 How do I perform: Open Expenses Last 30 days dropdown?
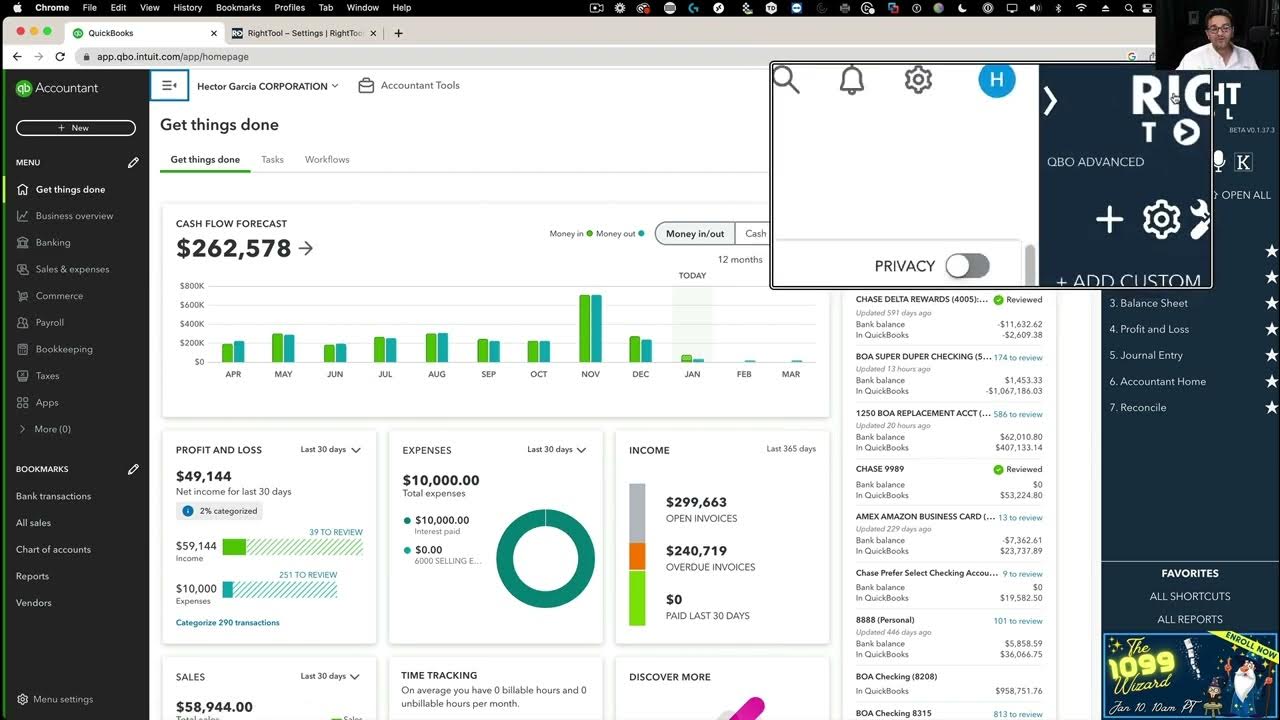pos(557,450)
